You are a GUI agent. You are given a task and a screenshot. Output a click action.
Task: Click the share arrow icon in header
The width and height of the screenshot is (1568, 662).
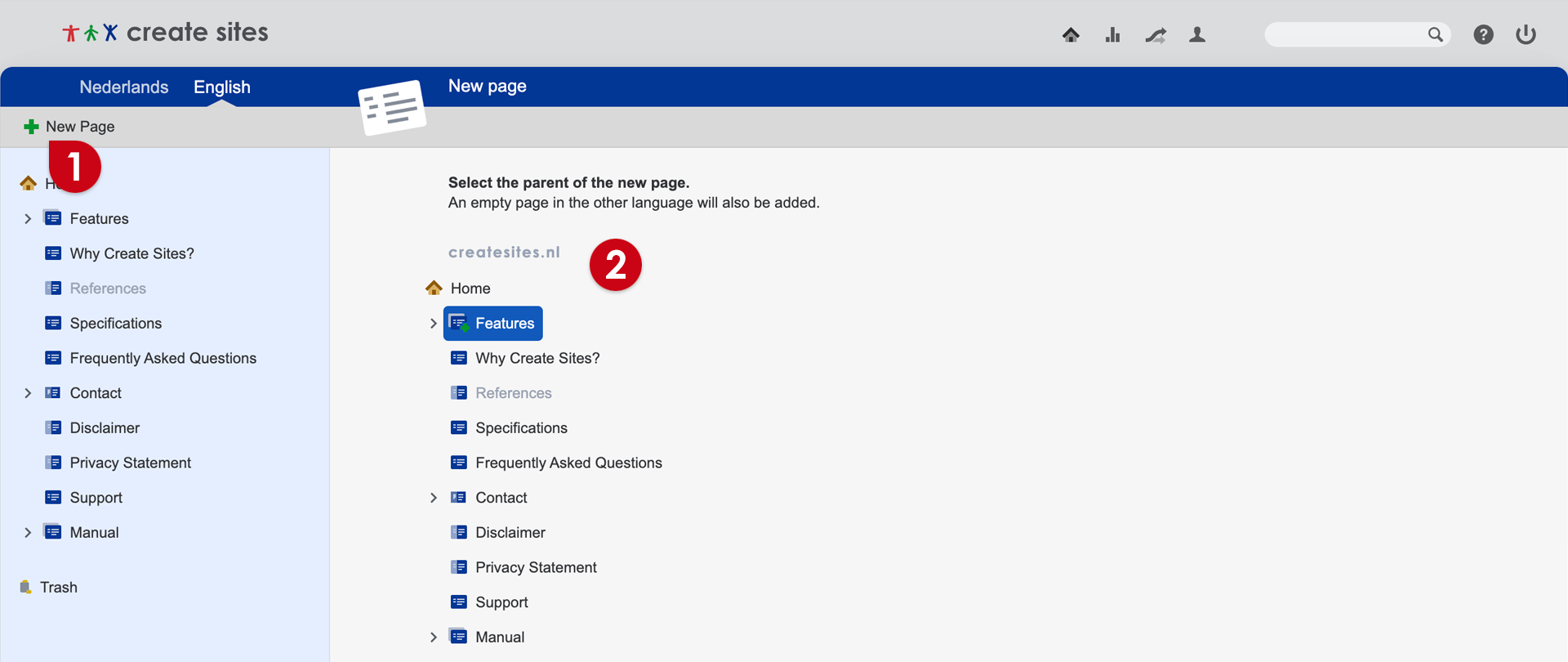pyautogui.click(x=1155, y=34)
